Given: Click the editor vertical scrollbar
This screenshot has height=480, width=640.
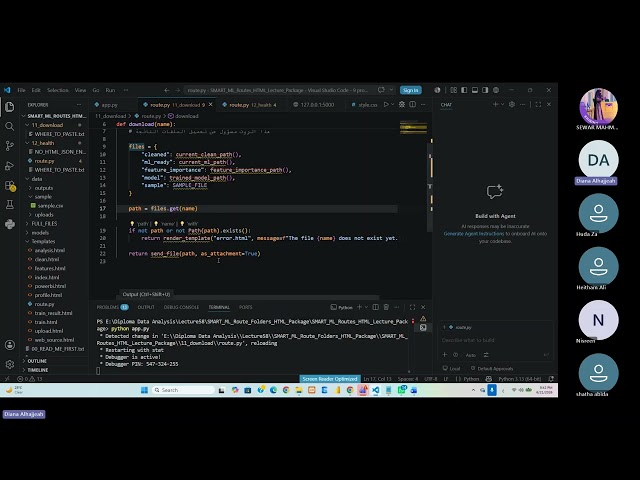Looking at the screenshot, I should point(430,188).
